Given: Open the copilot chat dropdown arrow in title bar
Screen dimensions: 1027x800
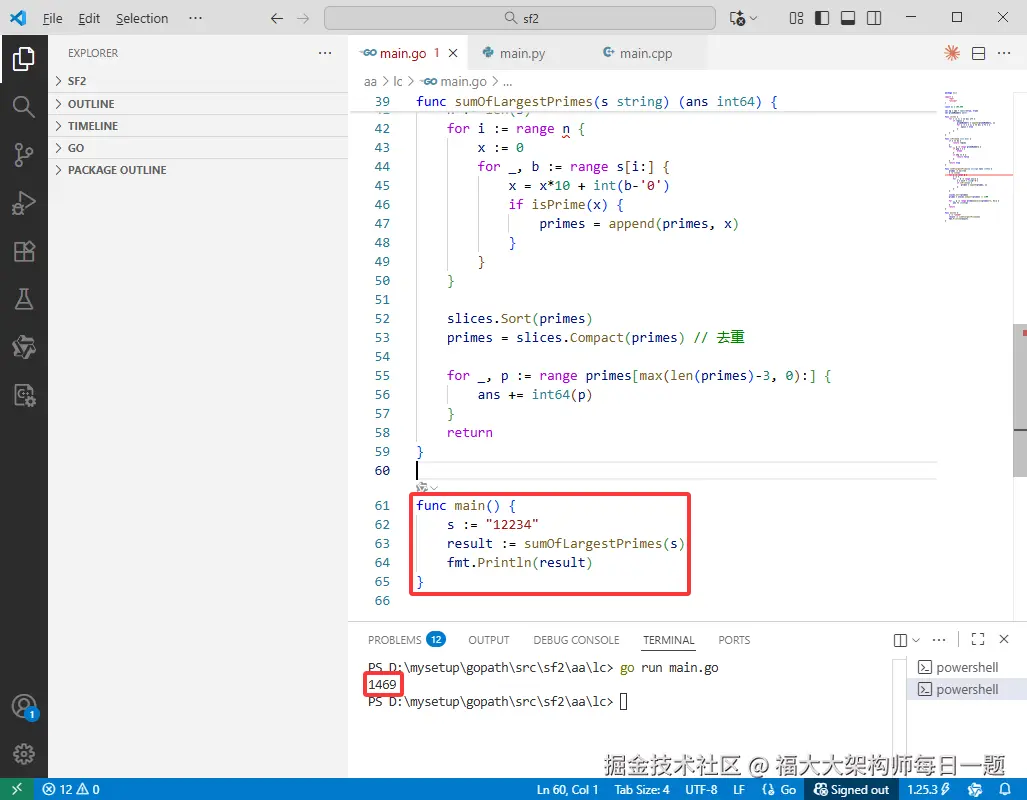Looking at the screenshot, I should click(753, 18).
